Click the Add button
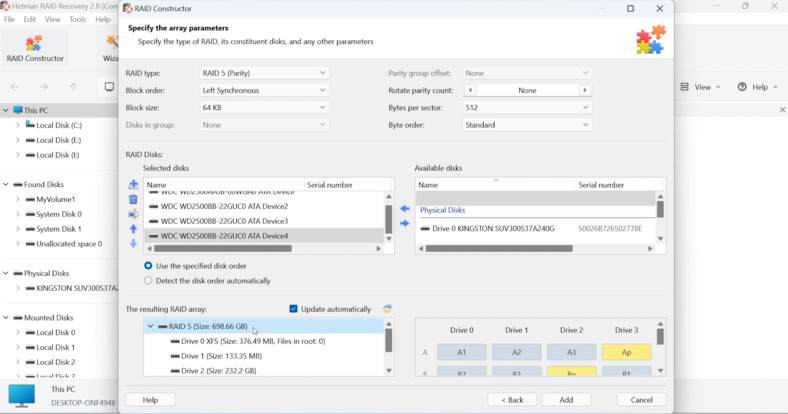 566,400
